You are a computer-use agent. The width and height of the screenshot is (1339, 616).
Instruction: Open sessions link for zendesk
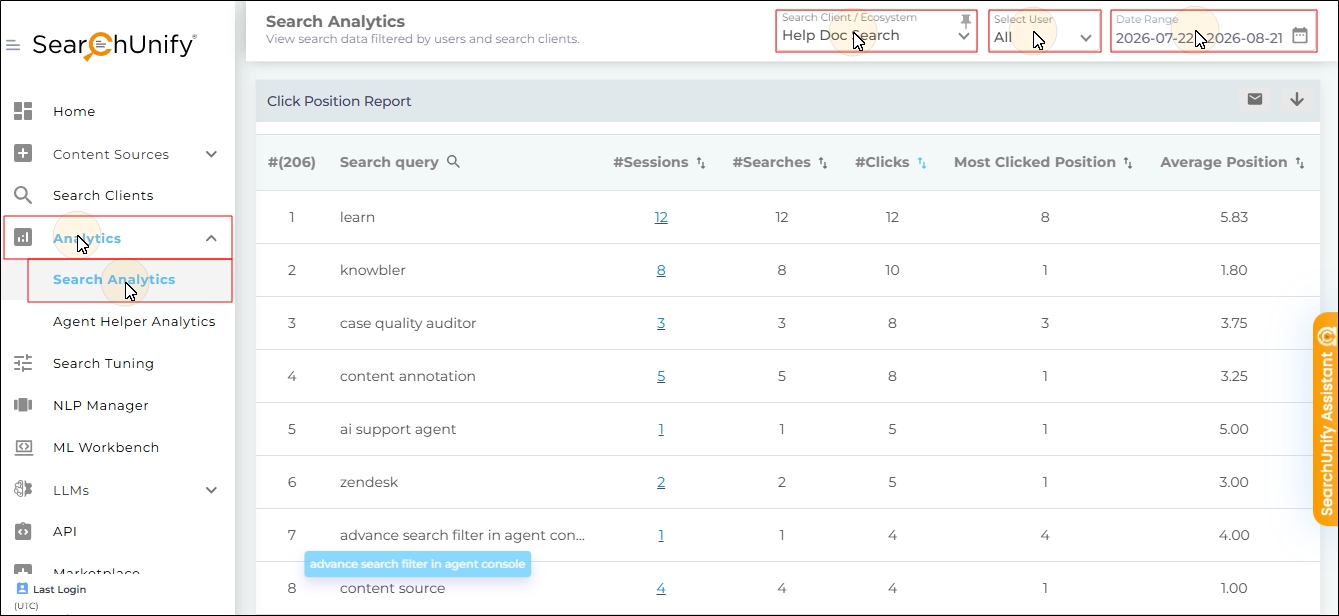tap(661, 482)
